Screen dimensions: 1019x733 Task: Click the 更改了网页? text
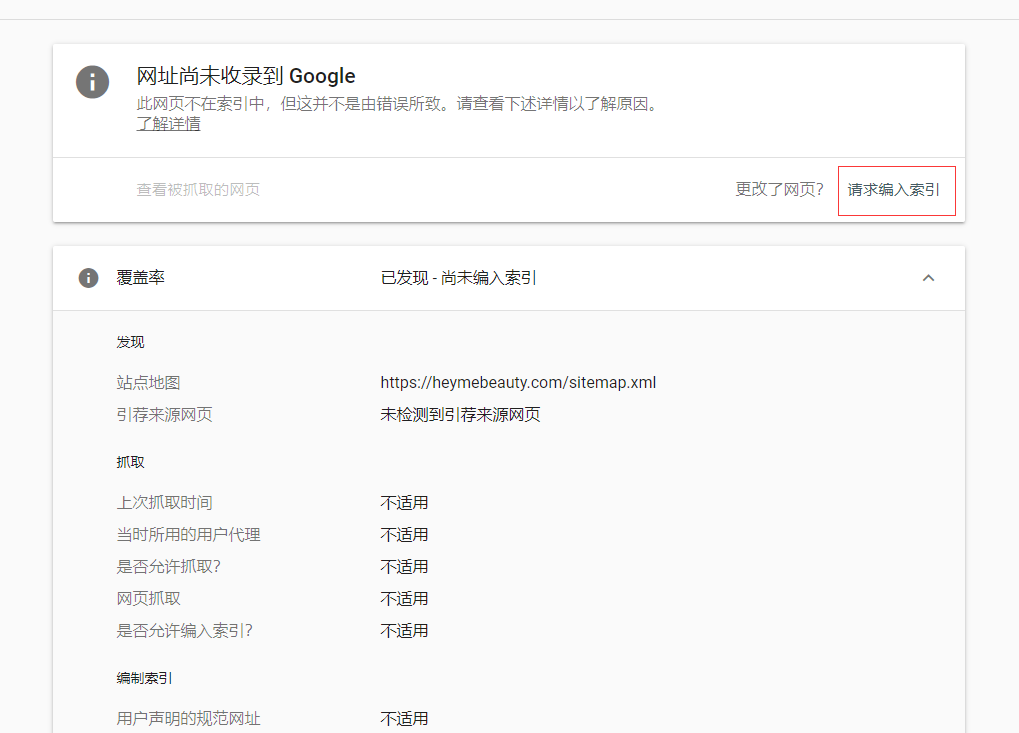click(x=778, y=190)
